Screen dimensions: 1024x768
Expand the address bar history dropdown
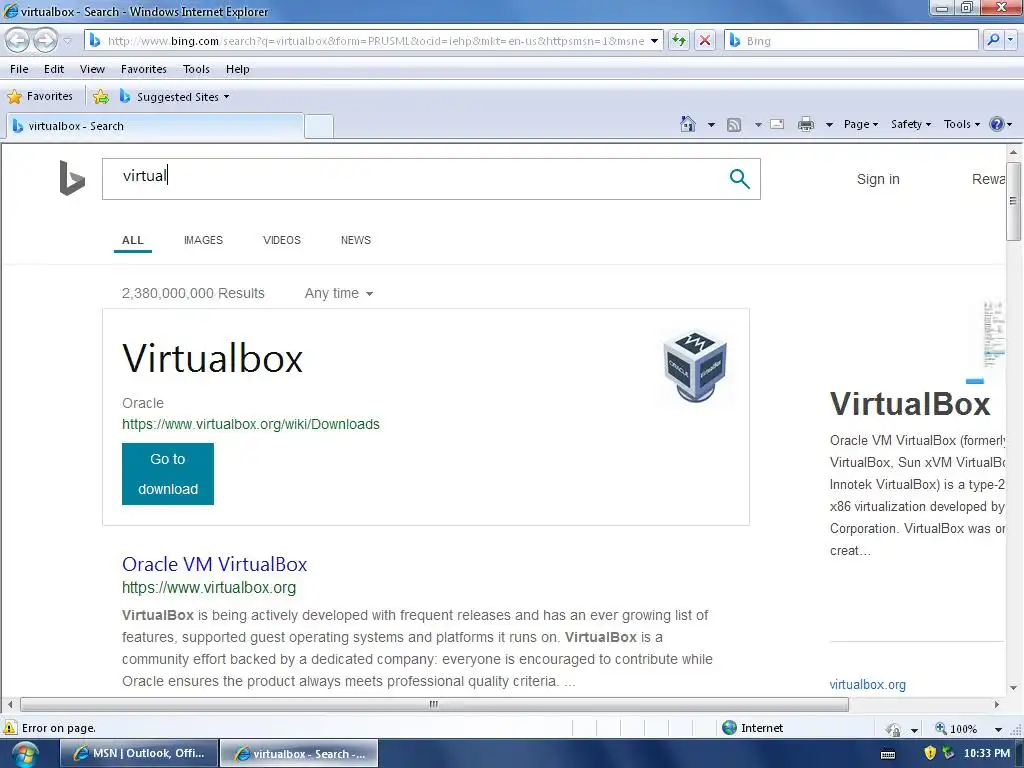(x=654, y=40)
